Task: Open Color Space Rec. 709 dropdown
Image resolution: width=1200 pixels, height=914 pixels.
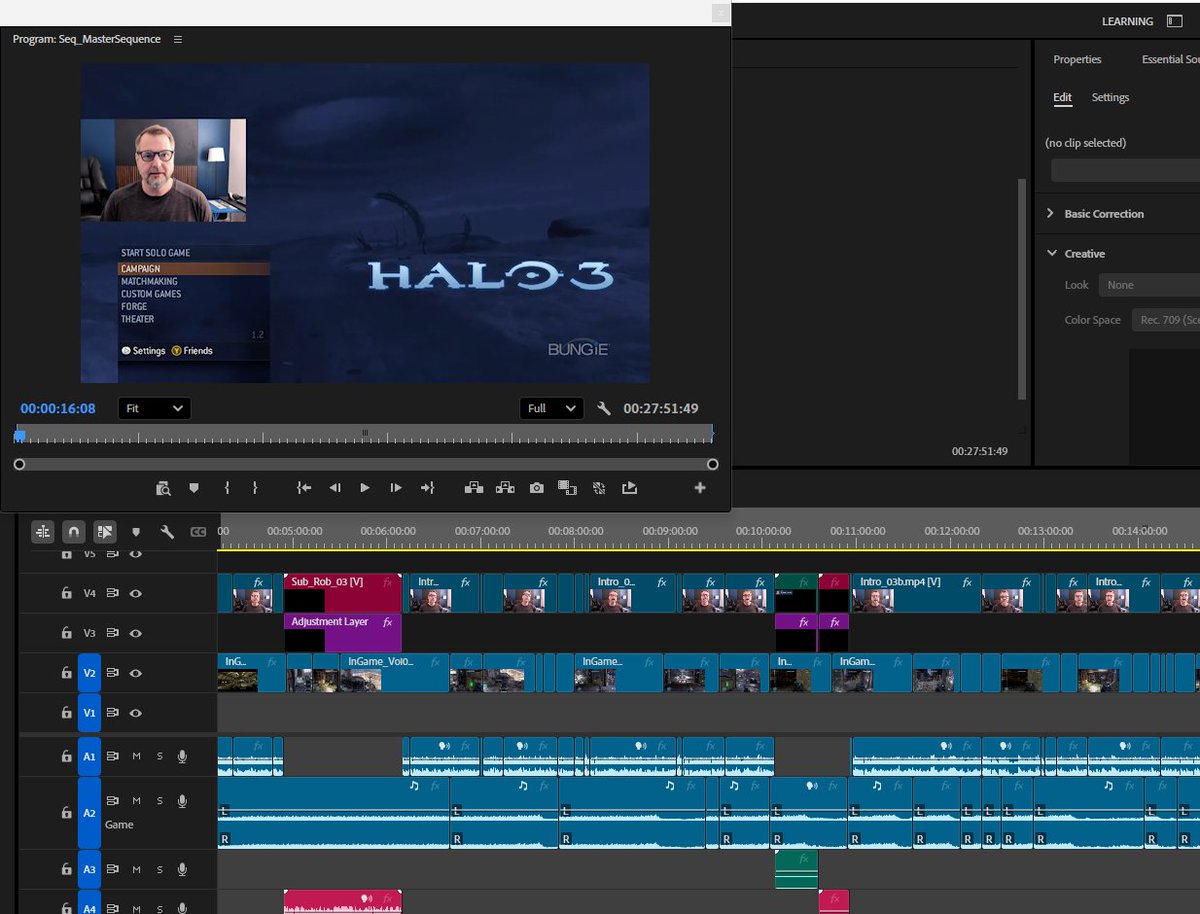Action: point(1166,320)
